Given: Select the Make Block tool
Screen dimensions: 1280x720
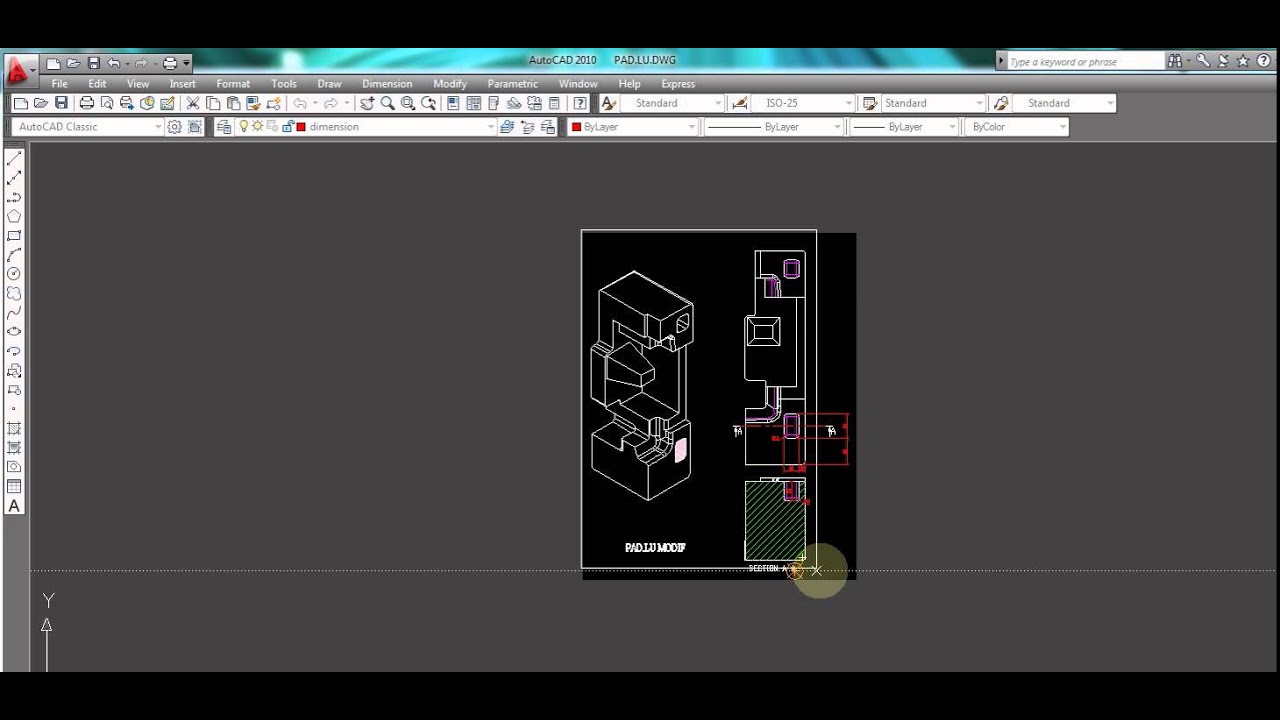Looking at the screenshot, I should click(x=14, y=390).
